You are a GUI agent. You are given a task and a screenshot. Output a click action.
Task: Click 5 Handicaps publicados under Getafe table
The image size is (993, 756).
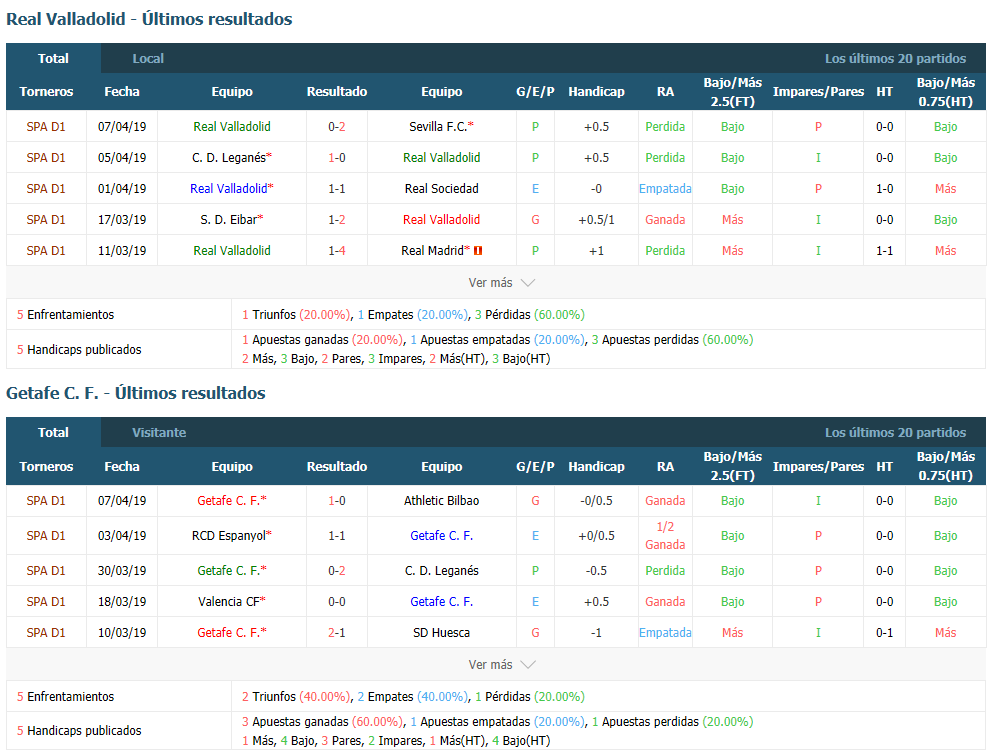click(79, 731)
